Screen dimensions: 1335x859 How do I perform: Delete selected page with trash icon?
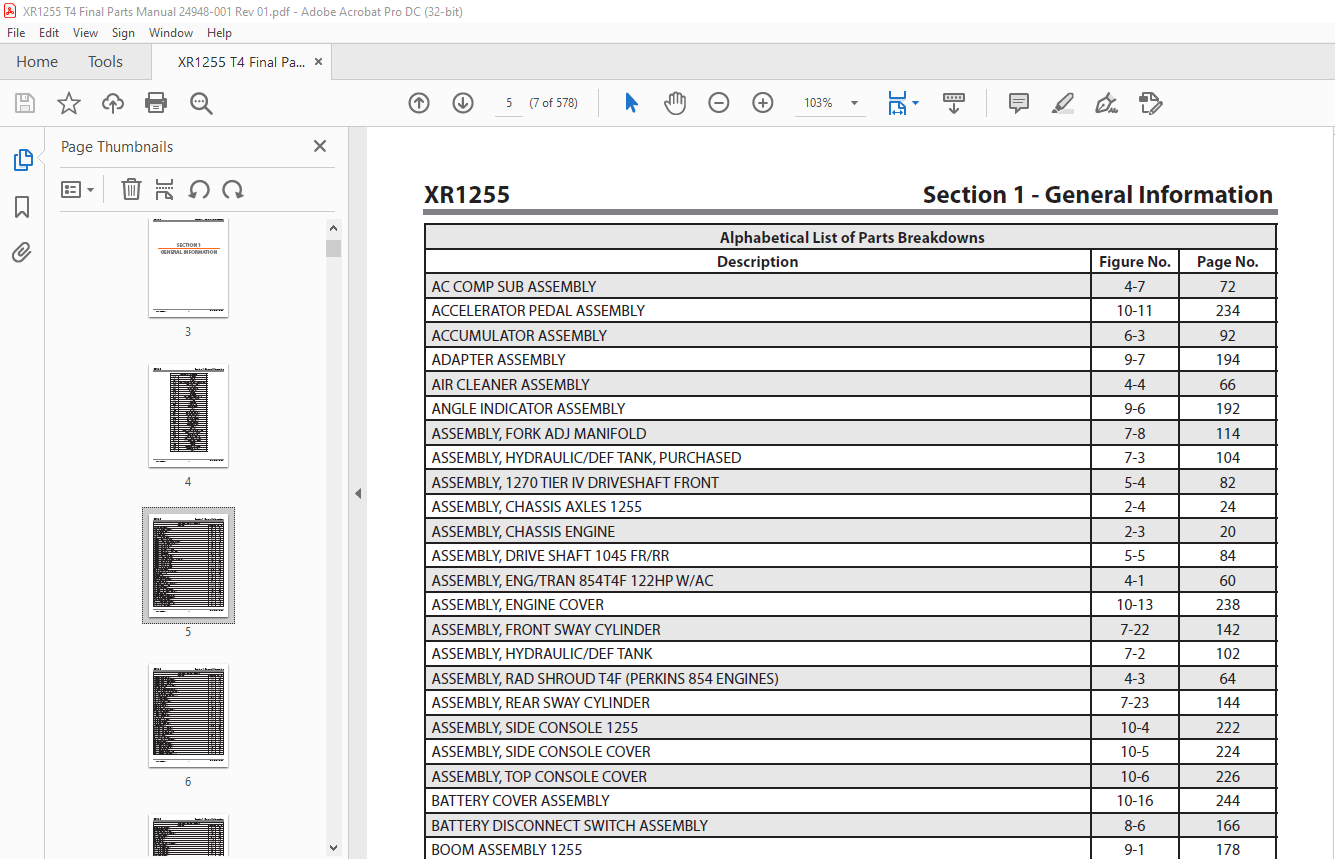coord(131,189)
